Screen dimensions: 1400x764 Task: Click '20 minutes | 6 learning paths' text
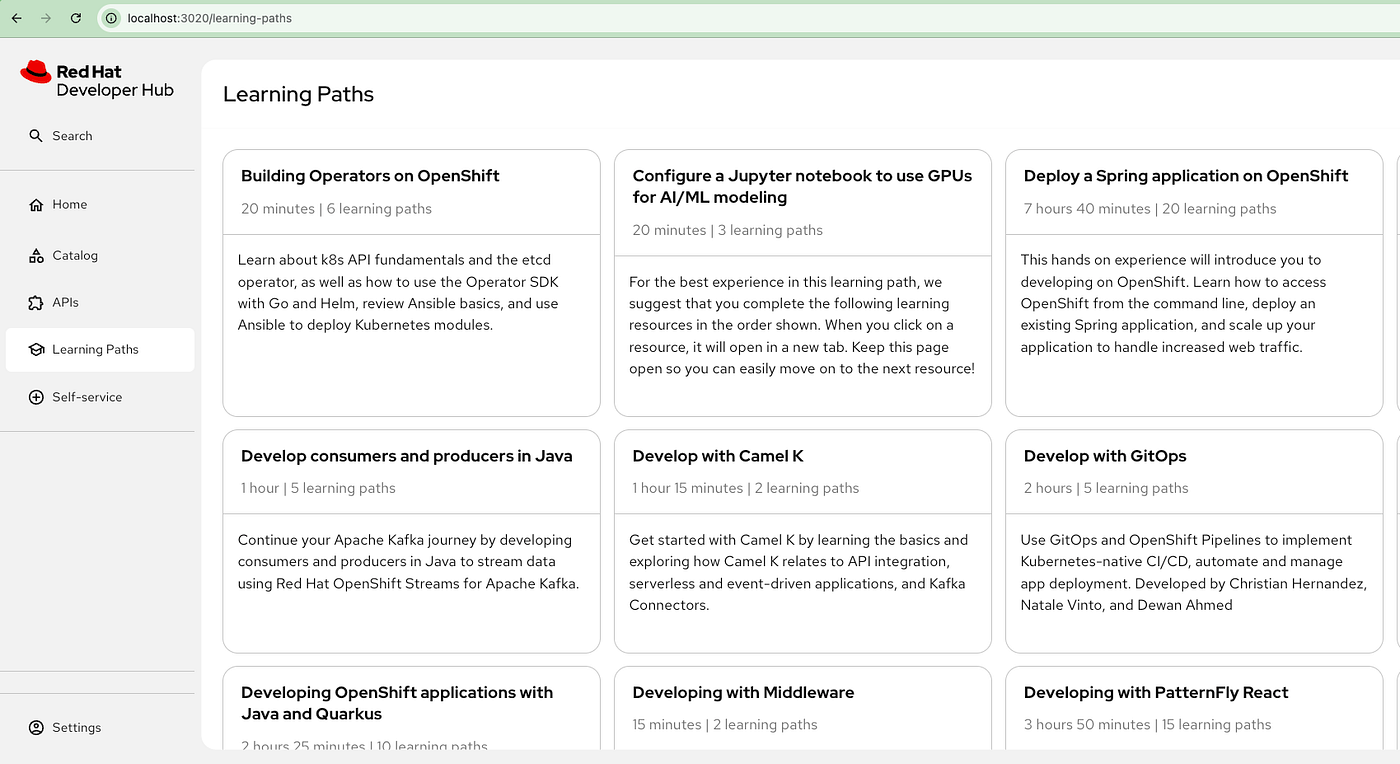tap(336, 209)
